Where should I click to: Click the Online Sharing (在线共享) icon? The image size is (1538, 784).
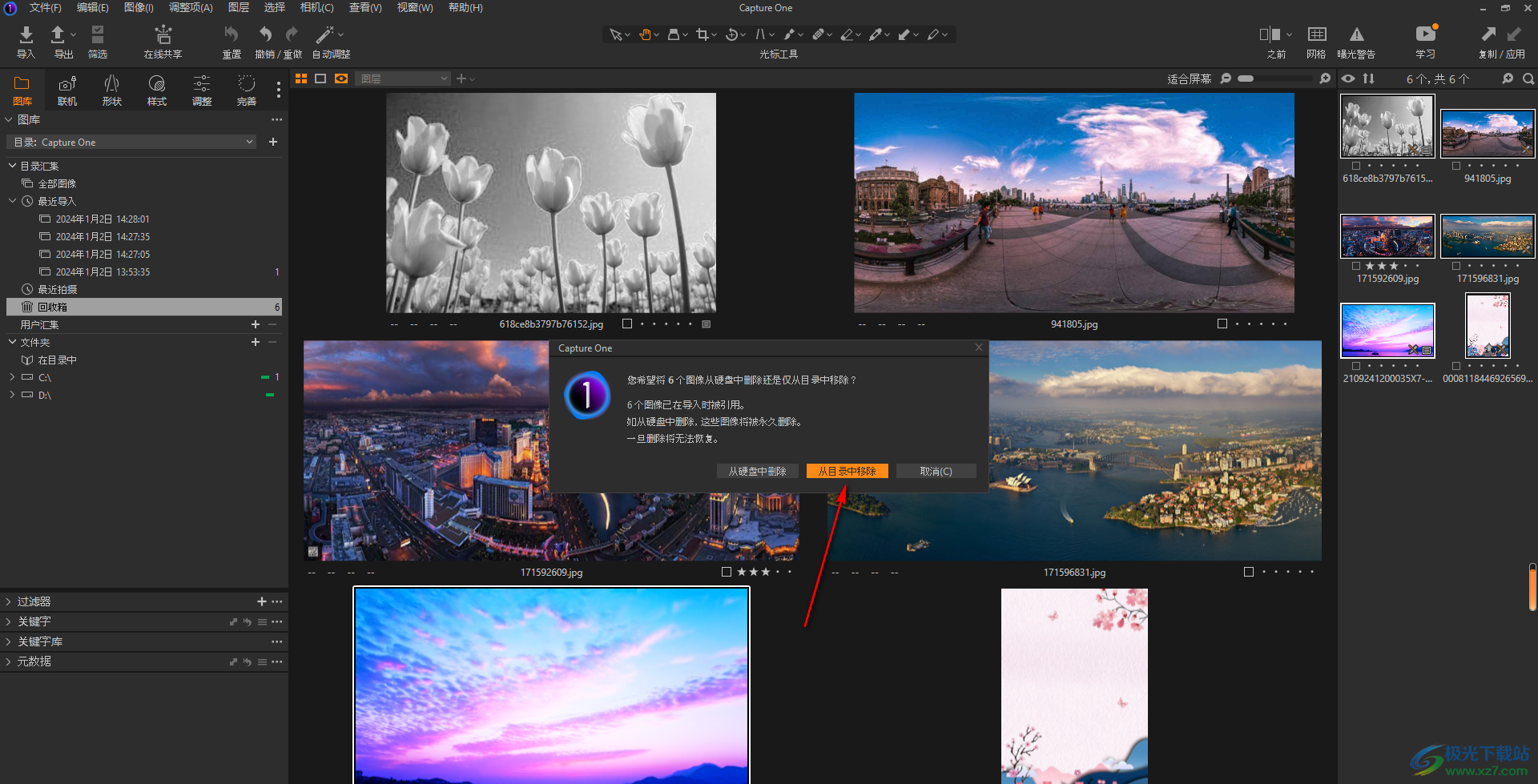(x=163, y=35)
